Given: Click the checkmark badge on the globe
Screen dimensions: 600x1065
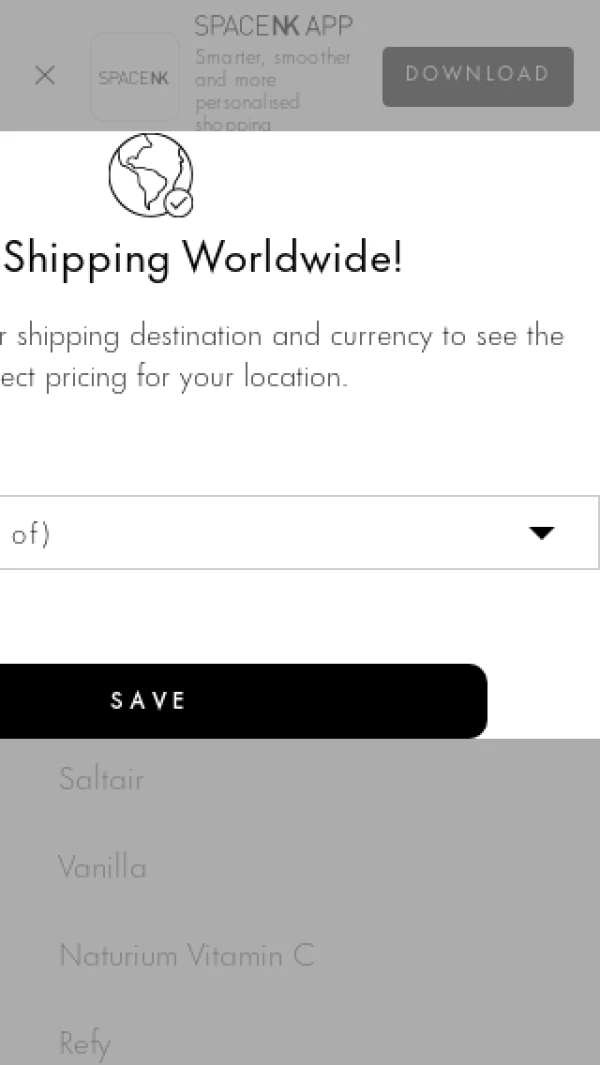Looking at the screenshot, I should tap(179, 202).
